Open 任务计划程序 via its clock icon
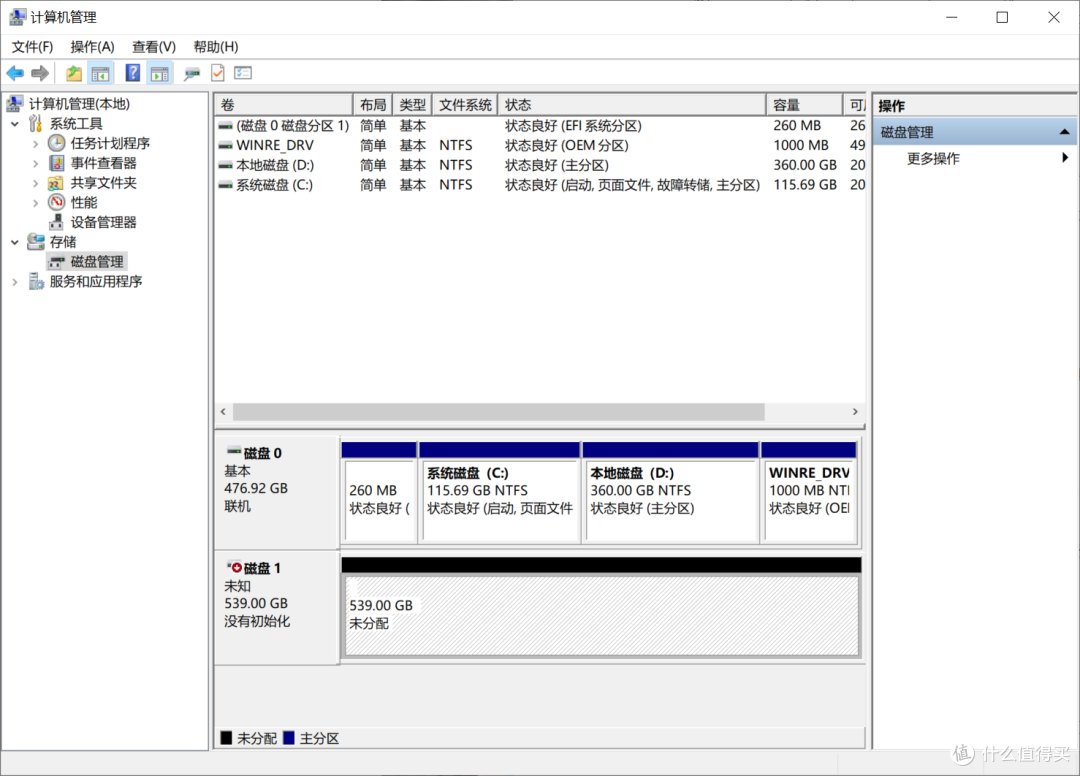Image resolution: width=1080 pixels, height=776 pixels. (x=56, y=143)
